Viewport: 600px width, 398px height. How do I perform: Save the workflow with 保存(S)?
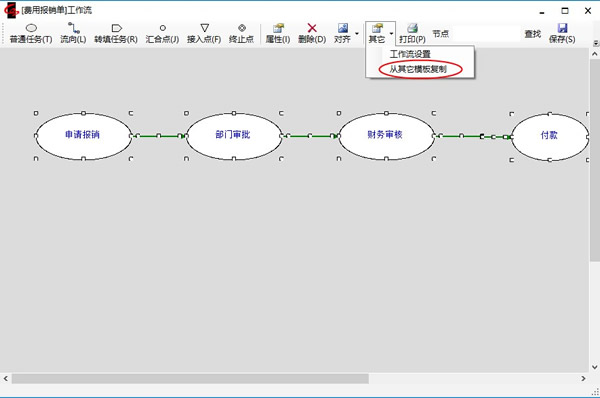click(x=562, y=33)
